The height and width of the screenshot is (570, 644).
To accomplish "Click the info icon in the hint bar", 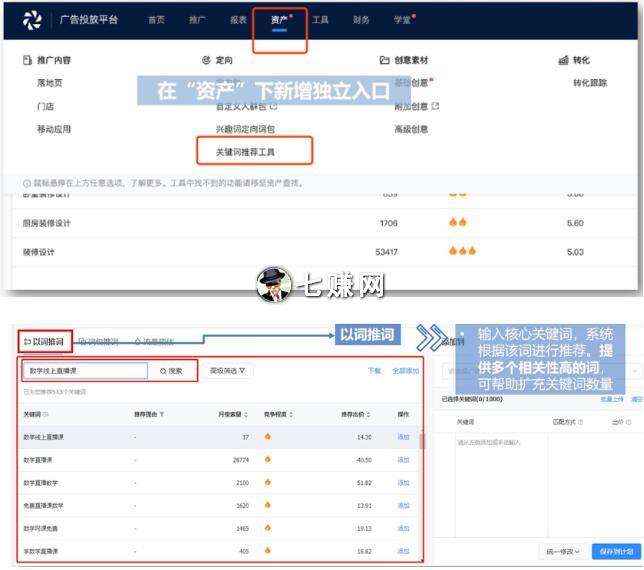I will coord(27,183).
